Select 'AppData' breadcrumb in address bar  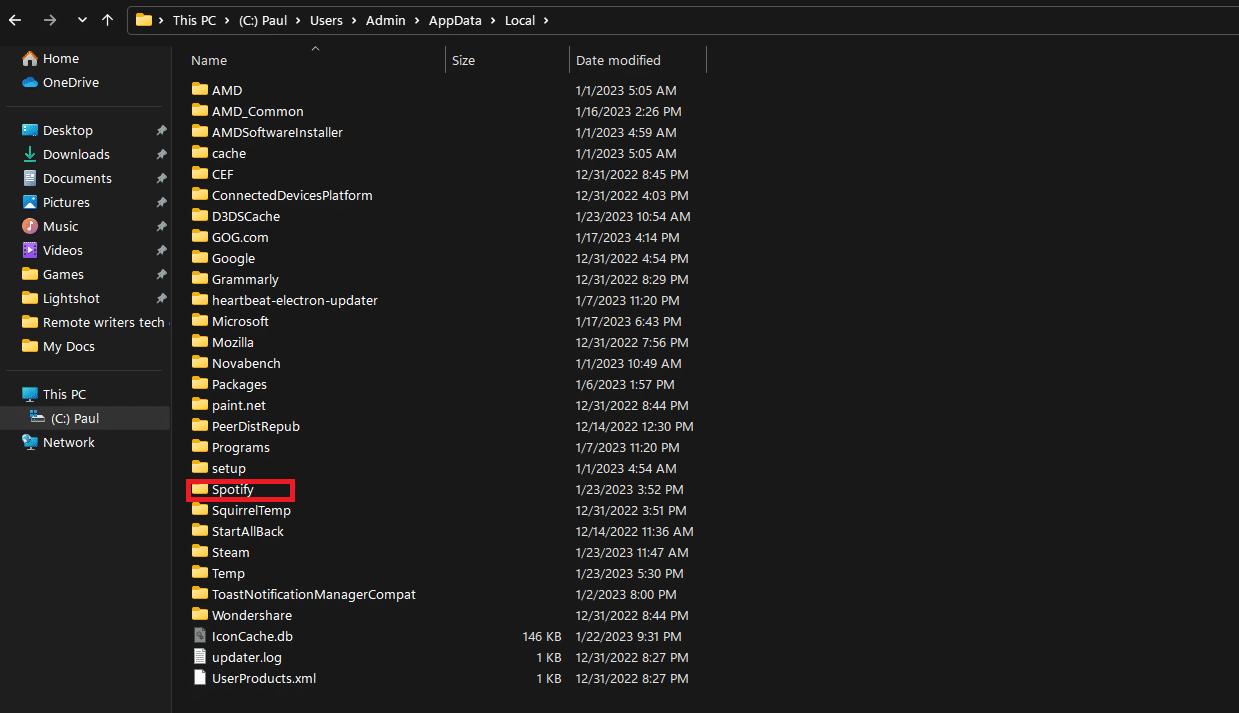point(456,20)
